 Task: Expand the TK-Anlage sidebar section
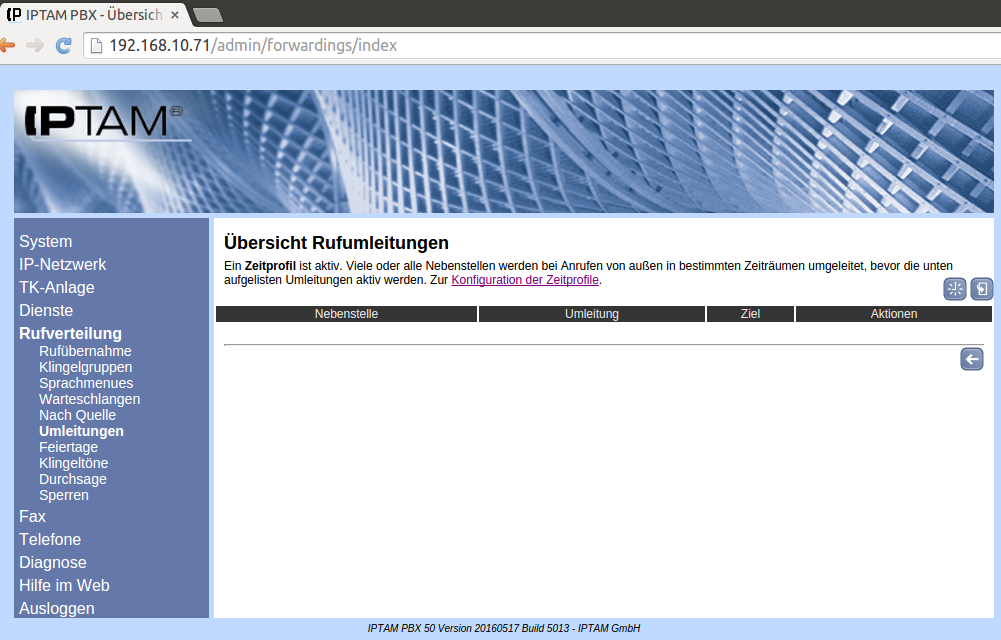pyautogui.click(x=56, y=287)
